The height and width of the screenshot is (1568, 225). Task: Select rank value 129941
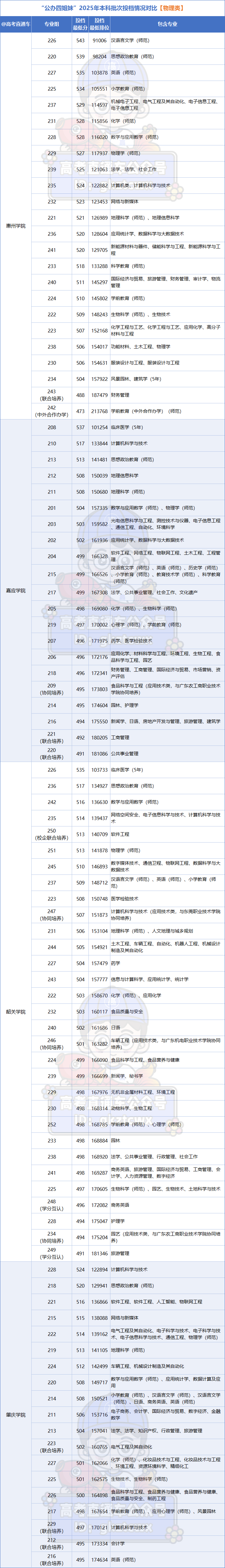pyautogui.click(x=99, y=1285)
